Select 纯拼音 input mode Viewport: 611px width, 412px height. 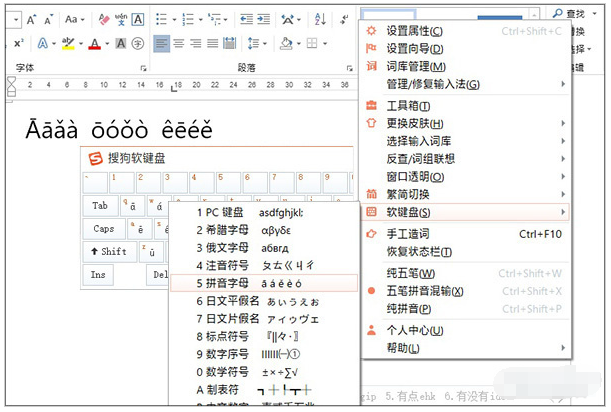pyautogui.click(x=409, y=309)
